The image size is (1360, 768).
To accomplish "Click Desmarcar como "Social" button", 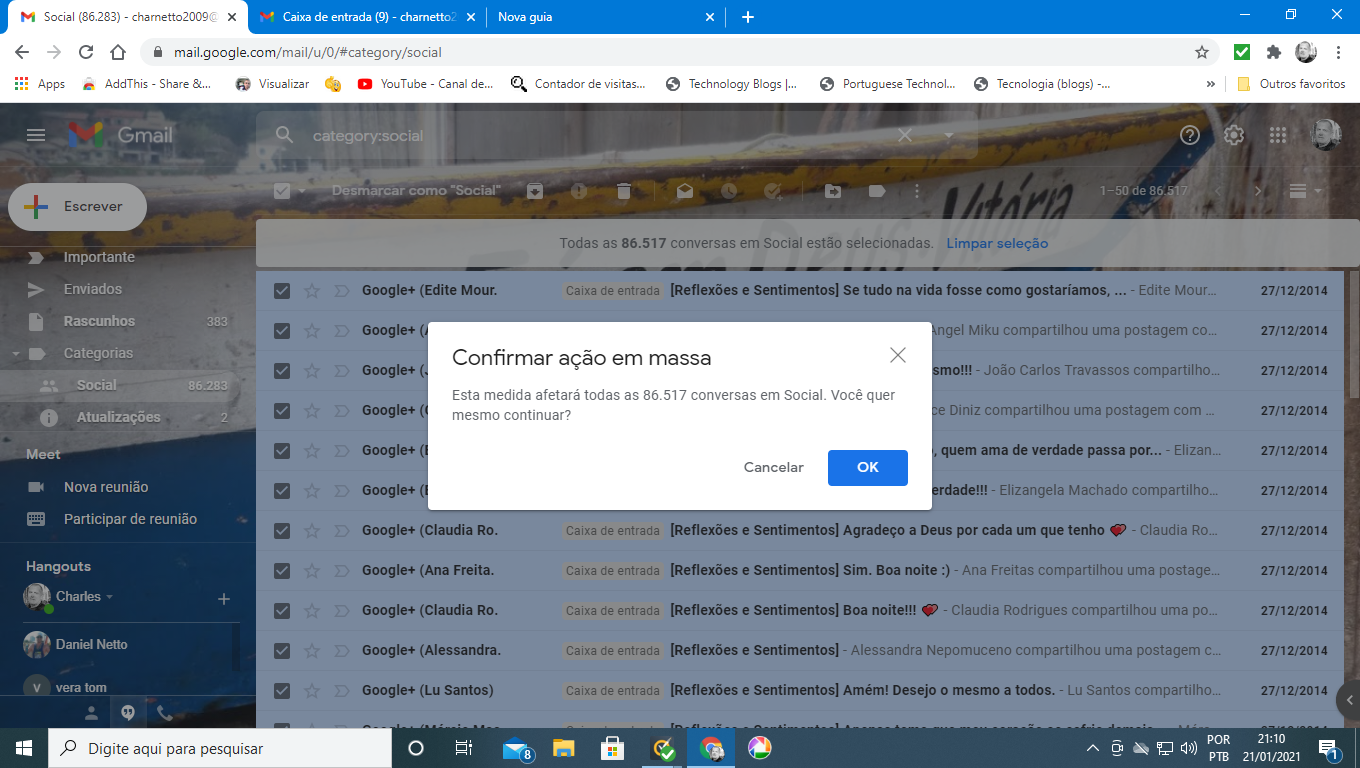I will point(416,191).
